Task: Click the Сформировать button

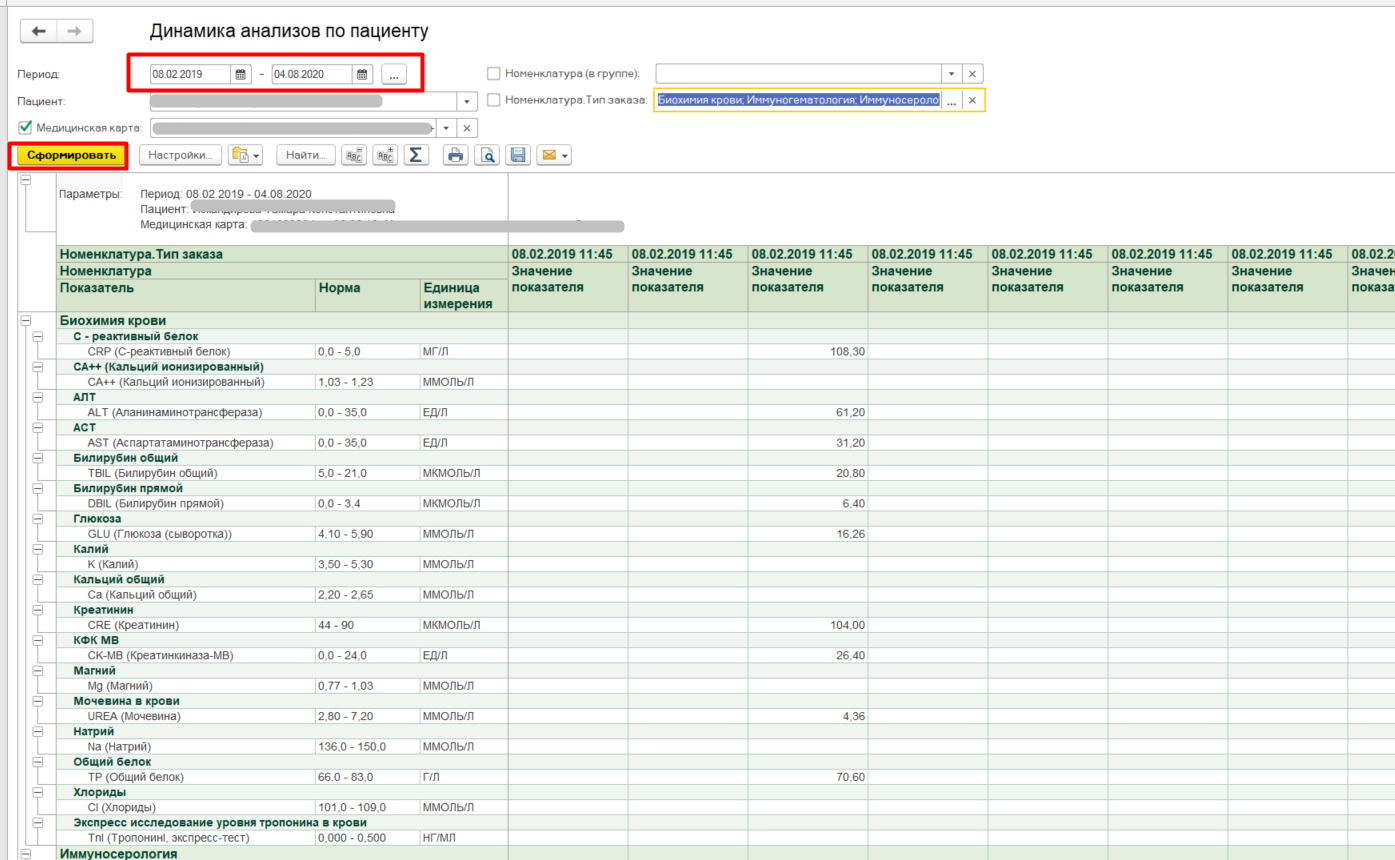Action: pos(69,155)
